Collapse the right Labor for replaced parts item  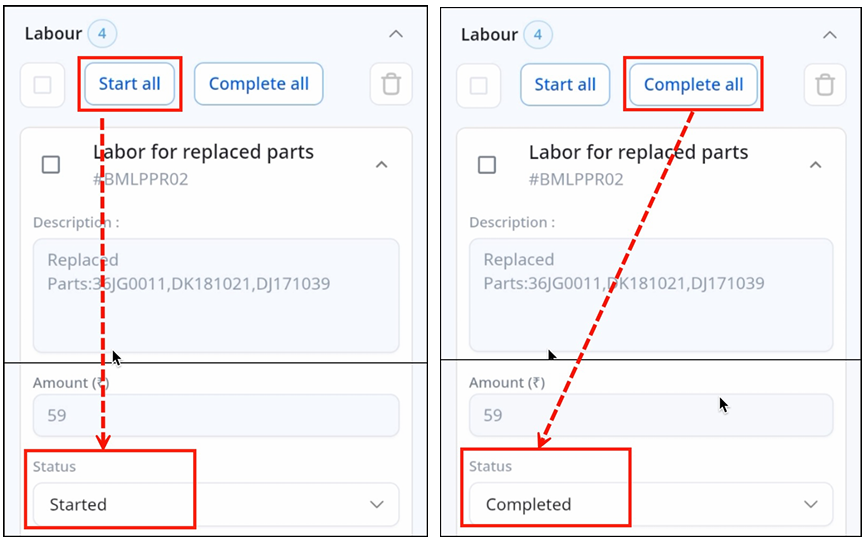815,164
